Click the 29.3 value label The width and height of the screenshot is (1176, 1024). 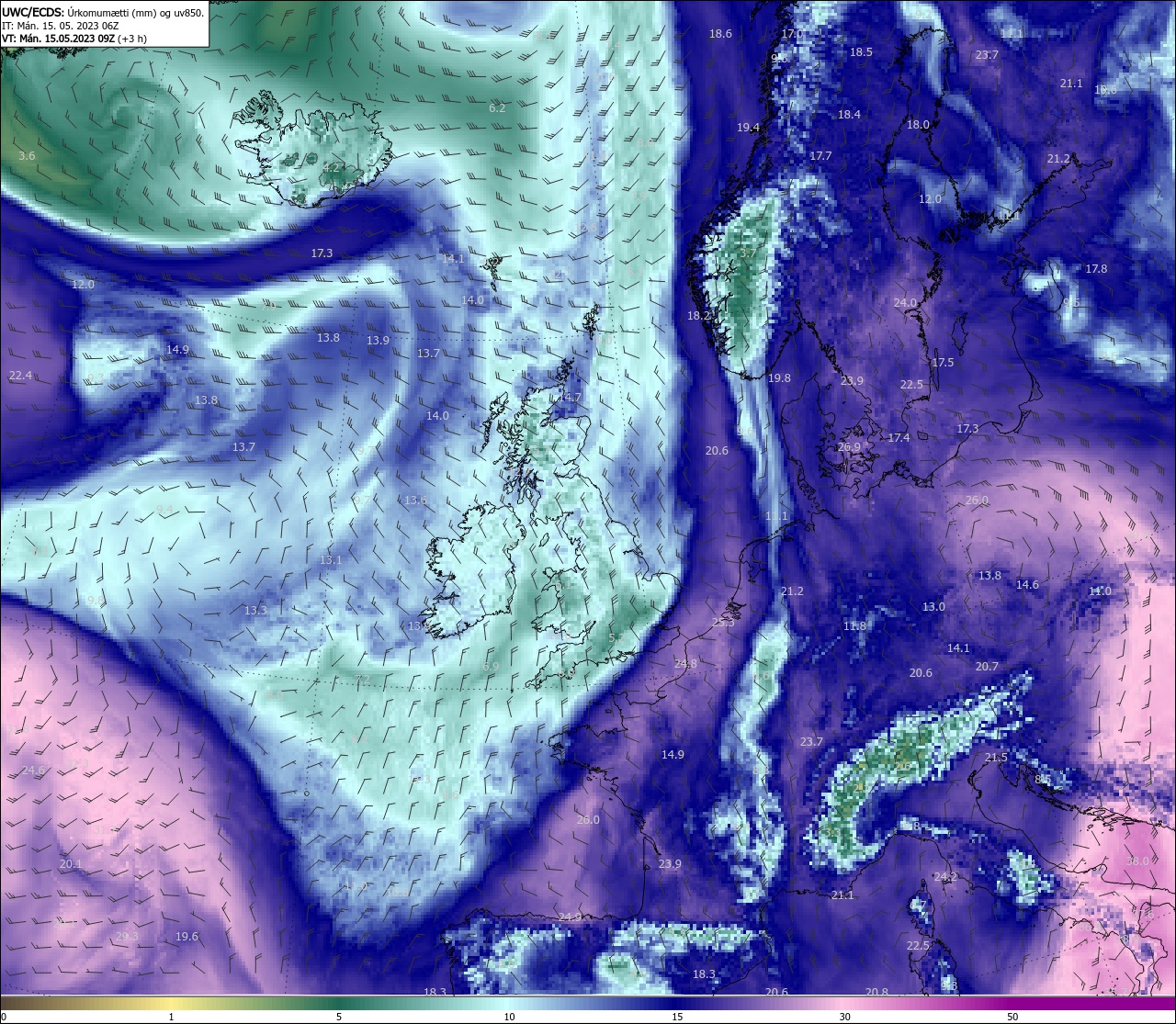[127, 937]
